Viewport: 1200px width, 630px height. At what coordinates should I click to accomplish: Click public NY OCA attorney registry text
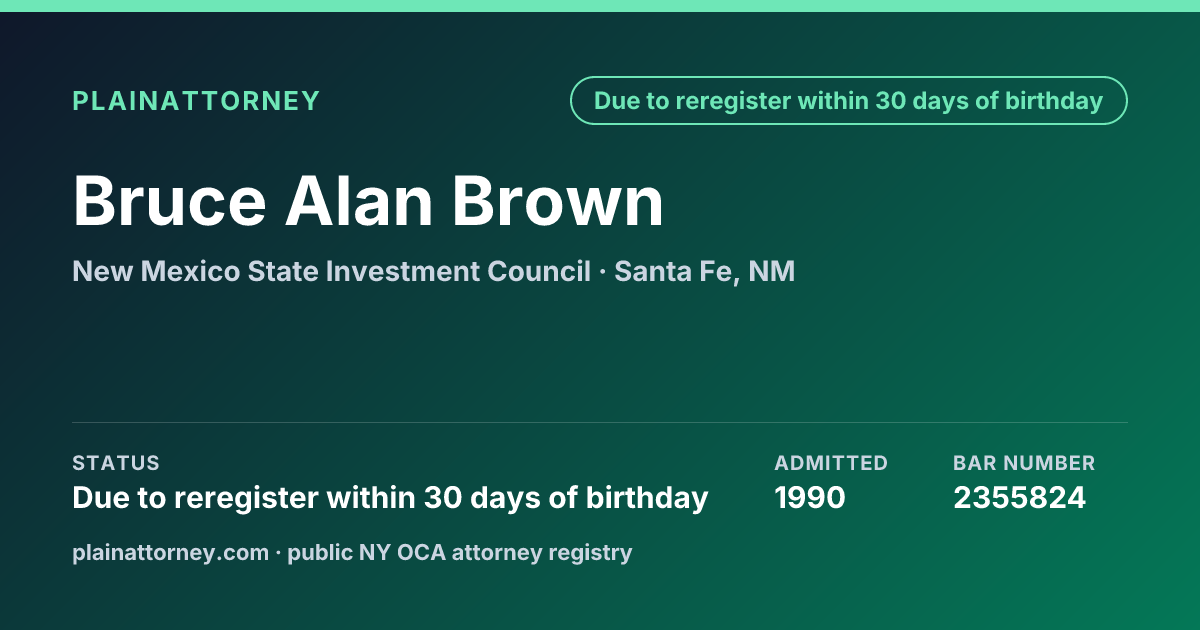(x=460, y=552)
